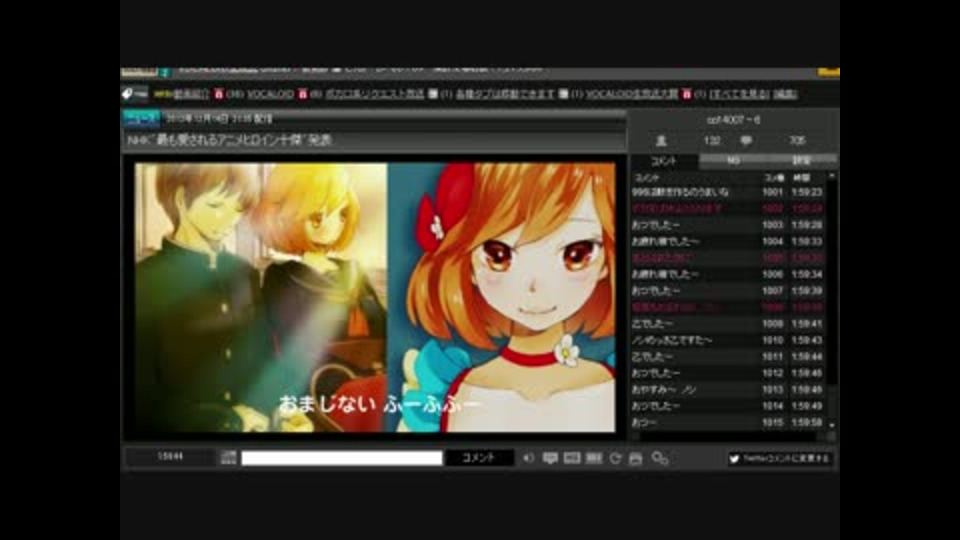
Task: Select the red comment number 1002 row
Action: [x=728, y=209]
